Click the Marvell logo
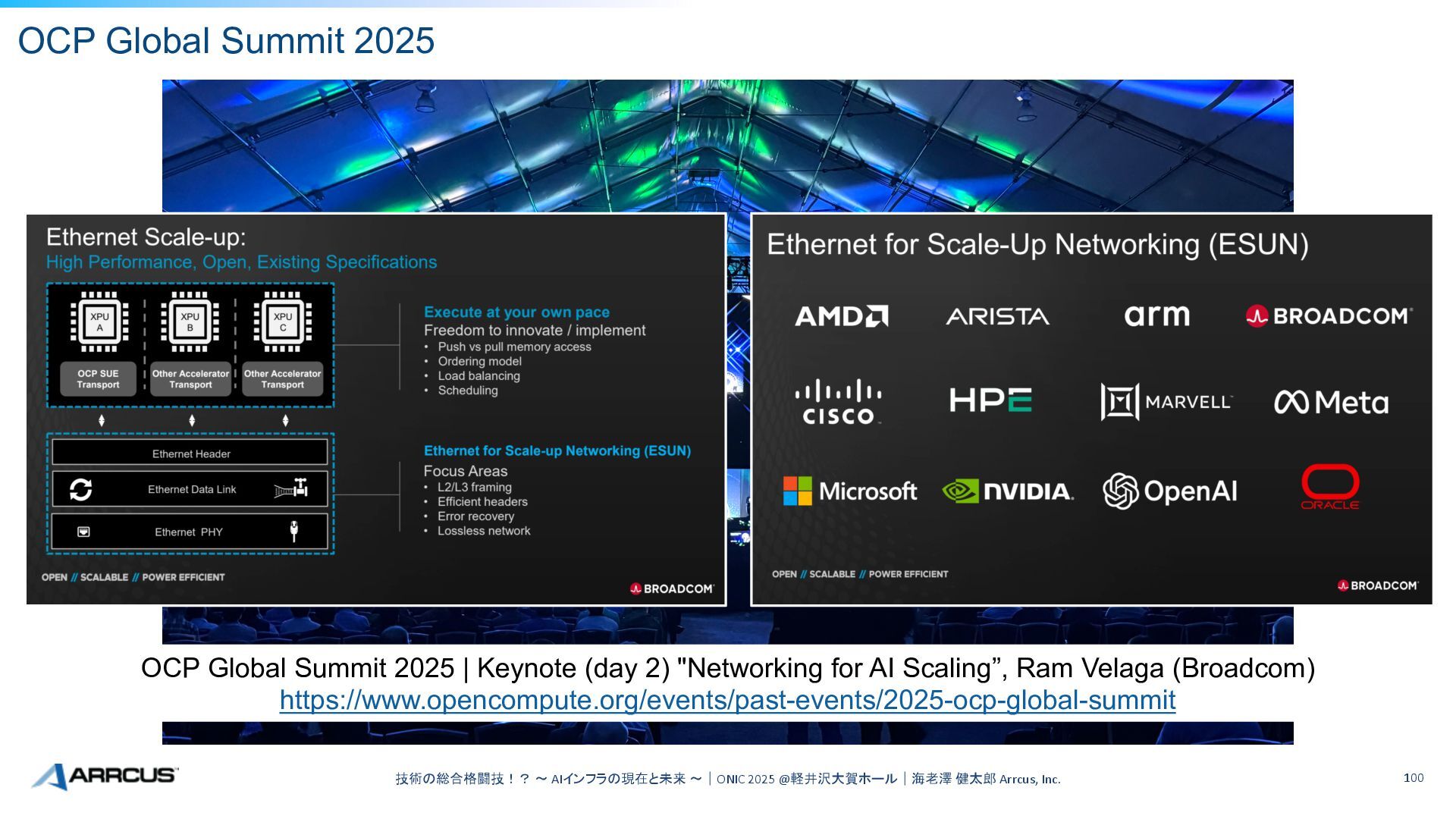The height and width of the screenshot is (819, 1456). coord(1166,402)
